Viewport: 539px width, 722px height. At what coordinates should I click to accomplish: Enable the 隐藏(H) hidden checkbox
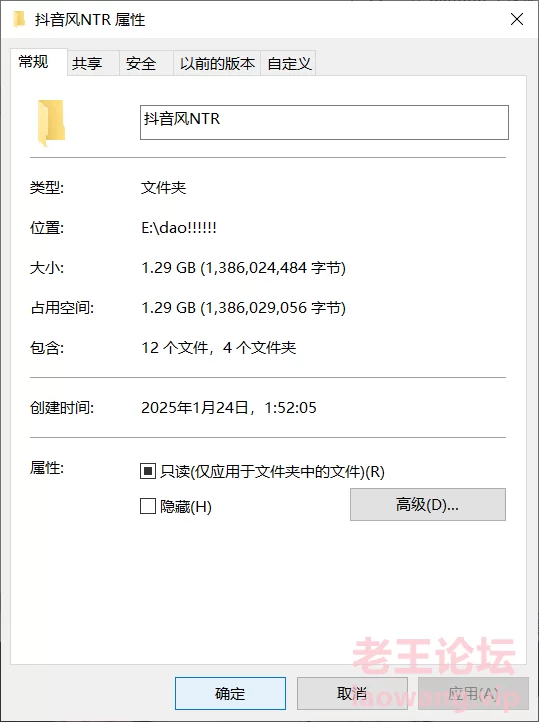(148, 506)
